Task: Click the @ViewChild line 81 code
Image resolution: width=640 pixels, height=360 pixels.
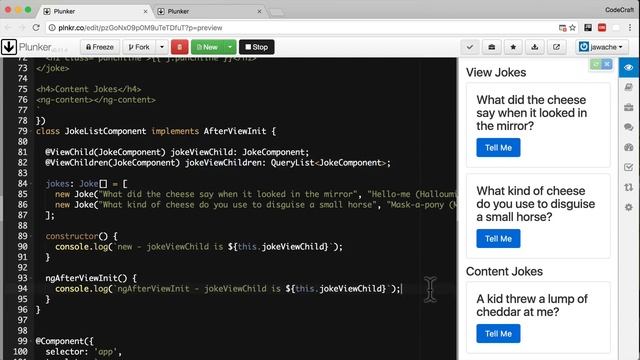Action: [177, 152]
